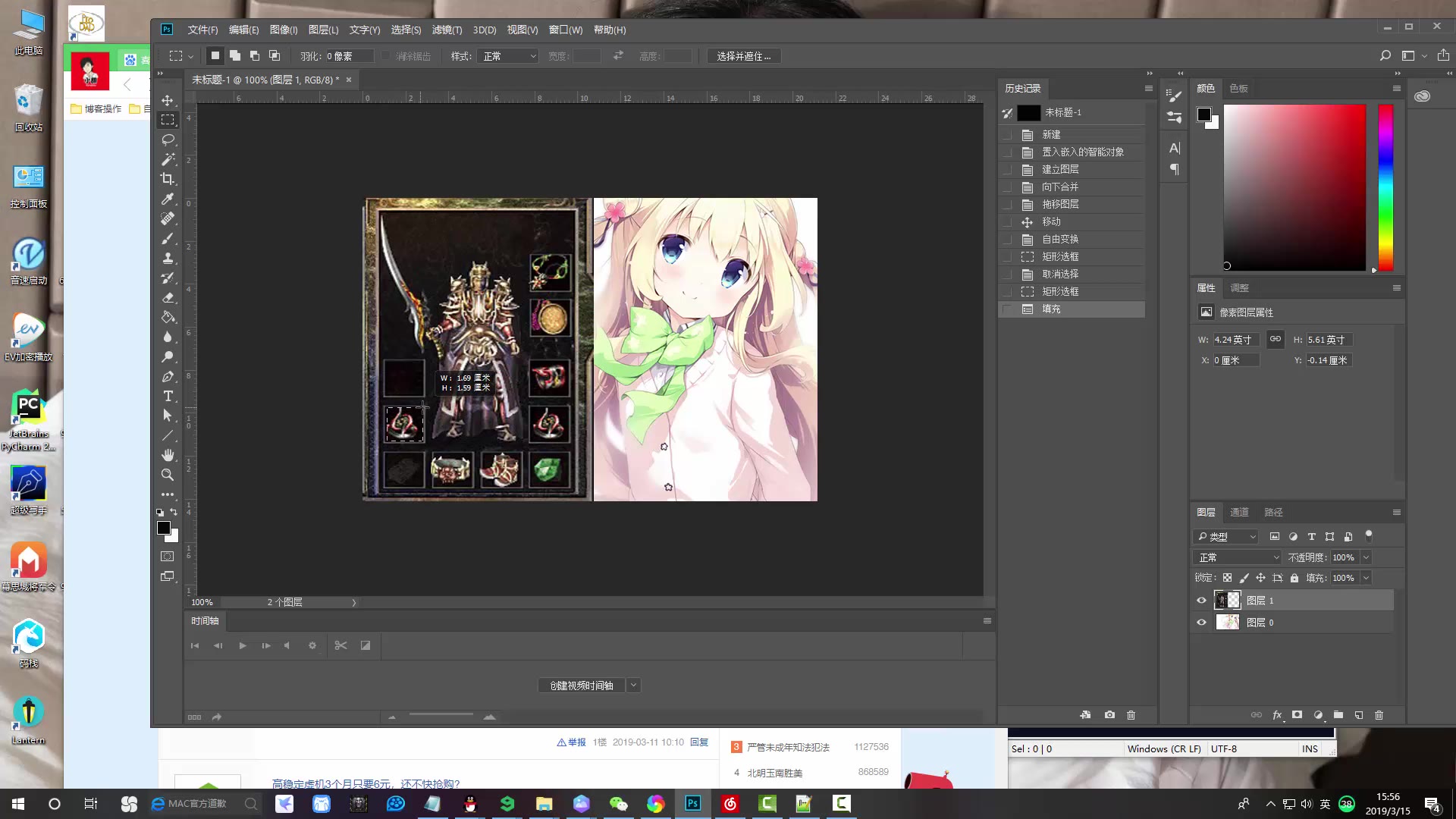This screenshot has width=1456, height=819.
Task: Open the History panel menu
Action: pos(1148,89)
